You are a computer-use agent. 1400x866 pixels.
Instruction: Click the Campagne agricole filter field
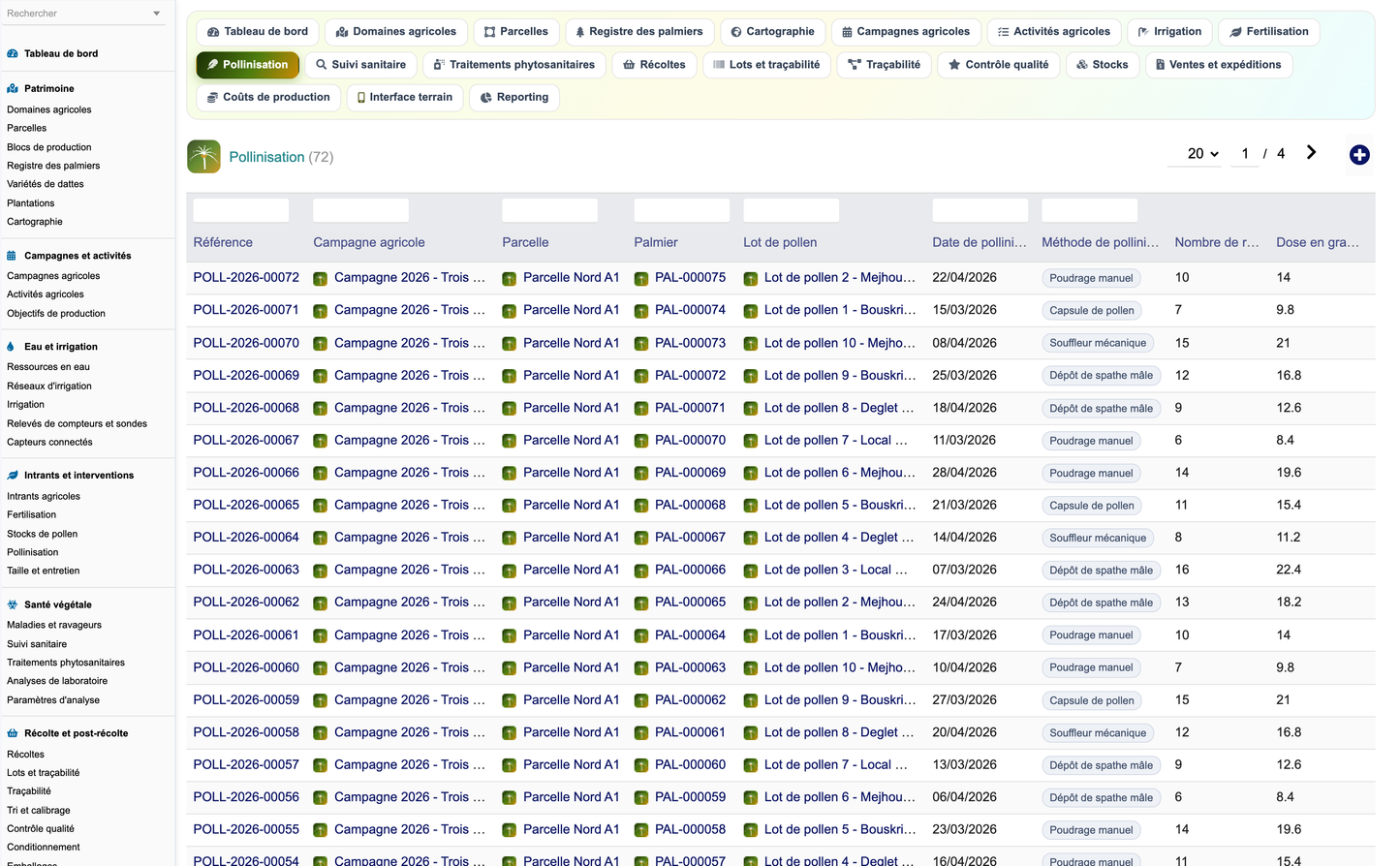[x=360, y=210]
